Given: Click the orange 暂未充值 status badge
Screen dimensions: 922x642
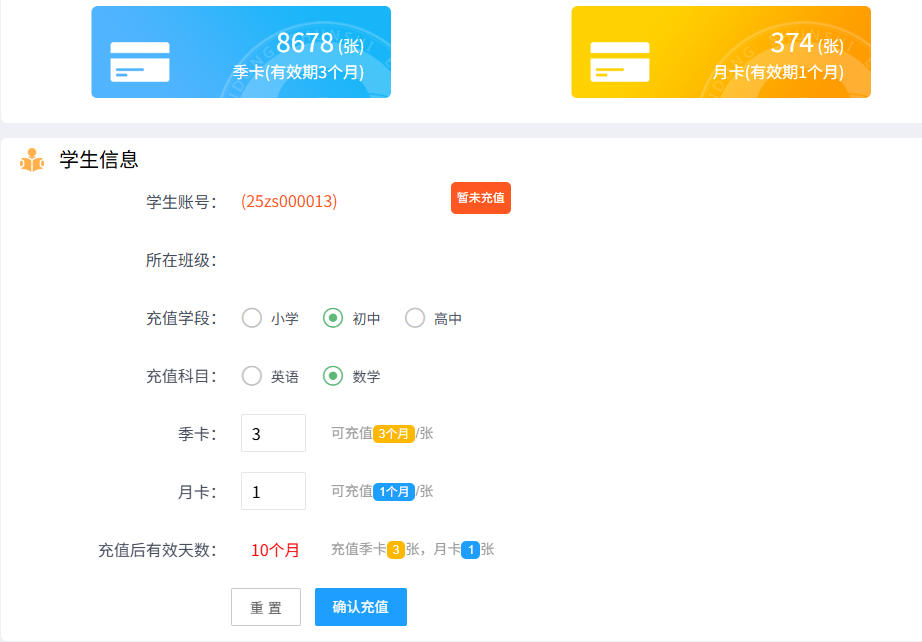Looking at the screenshot, I should pos(481,198).
